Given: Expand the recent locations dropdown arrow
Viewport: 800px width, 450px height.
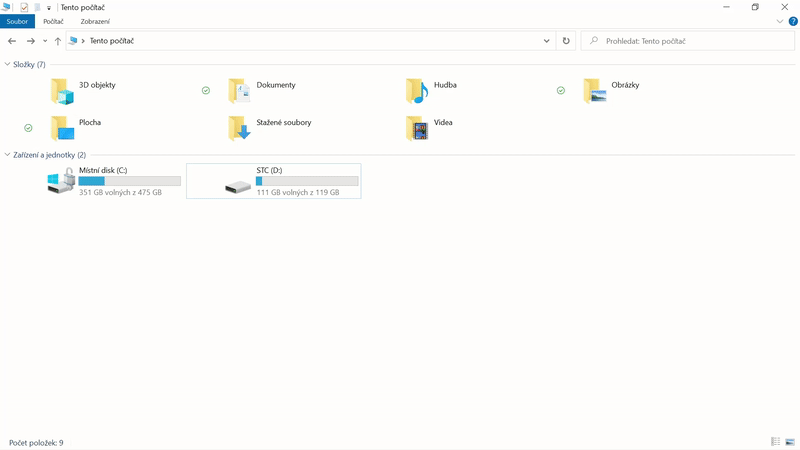Looking at the screenshot, I should click(44, 41).
